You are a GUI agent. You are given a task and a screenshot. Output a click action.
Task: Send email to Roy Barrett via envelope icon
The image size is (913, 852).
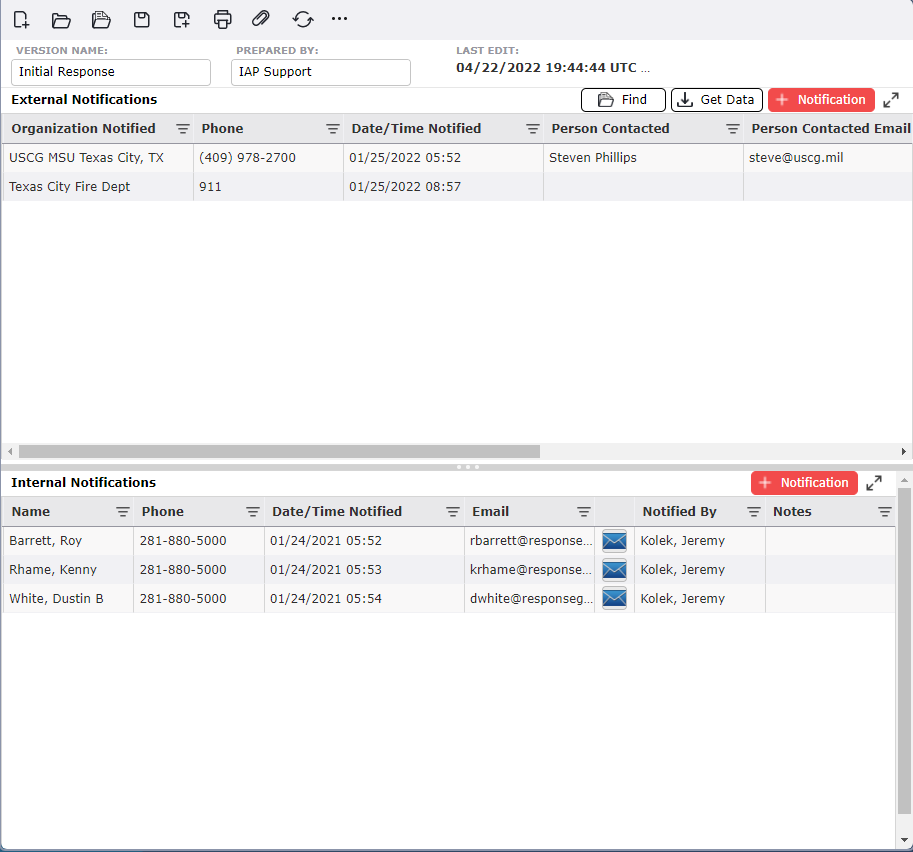click(614, 541)
